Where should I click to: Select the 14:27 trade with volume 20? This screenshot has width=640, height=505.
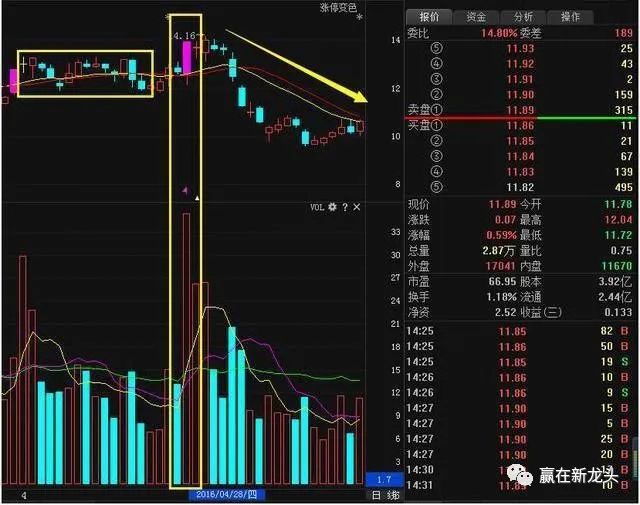(518, 455)
